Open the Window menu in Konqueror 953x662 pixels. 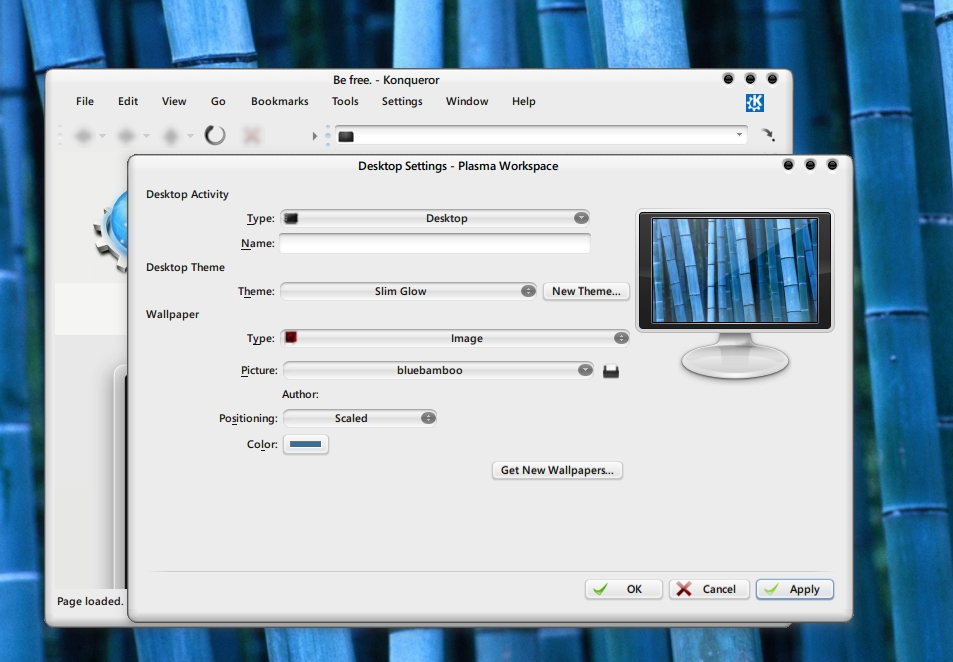tap(467, 102)
